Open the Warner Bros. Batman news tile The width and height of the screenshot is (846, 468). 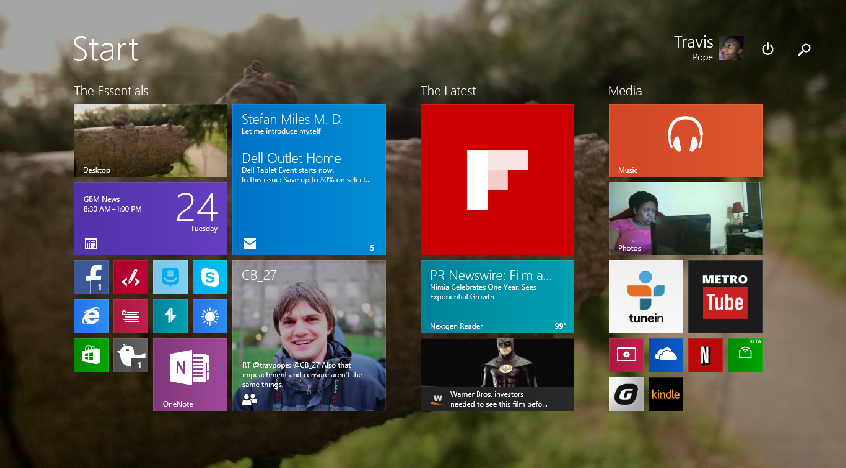(497, 374)
